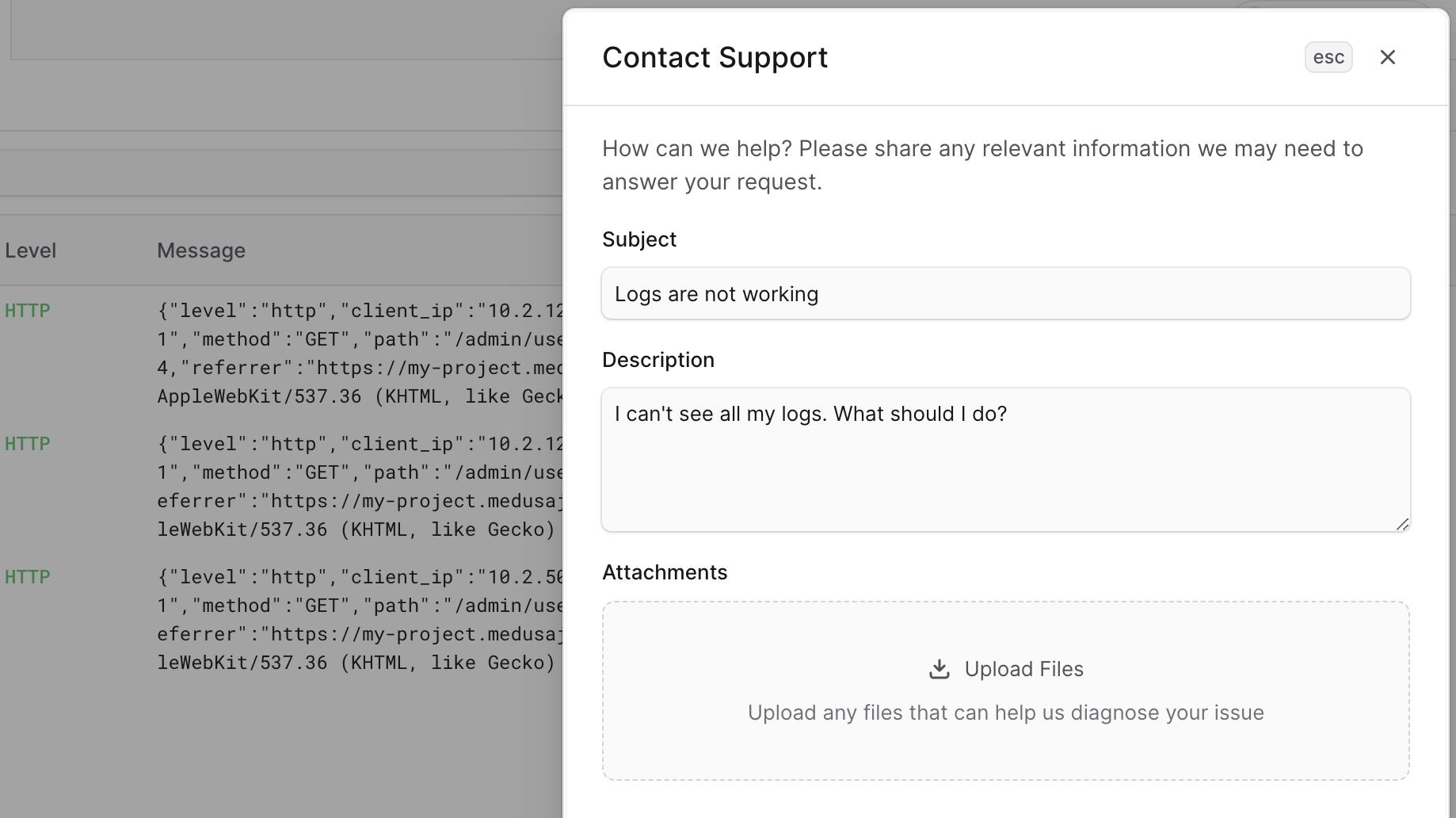Image resolution: width=1456 pixels, height=818 pixels.
Task: Click the first HTTP level label
Action: click(x=27, y=310)
